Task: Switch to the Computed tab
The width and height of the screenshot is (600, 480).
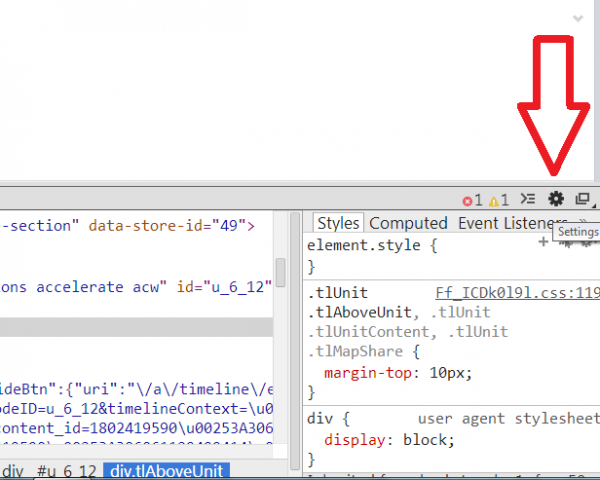Action: 408,223
